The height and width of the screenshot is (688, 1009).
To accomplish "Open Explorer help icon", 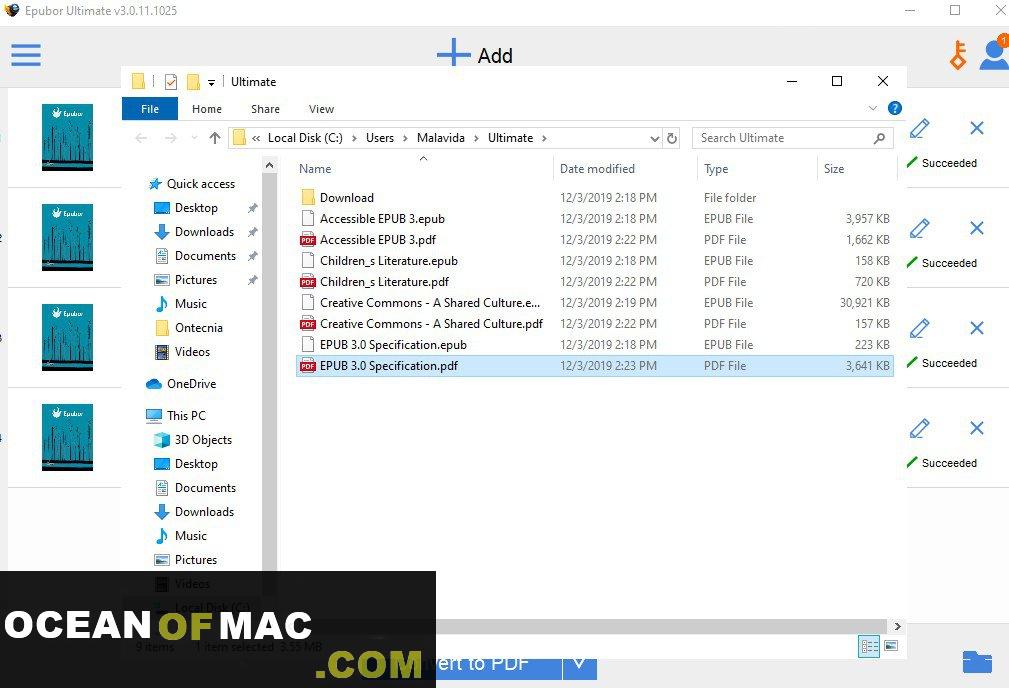I will point(894,108).
